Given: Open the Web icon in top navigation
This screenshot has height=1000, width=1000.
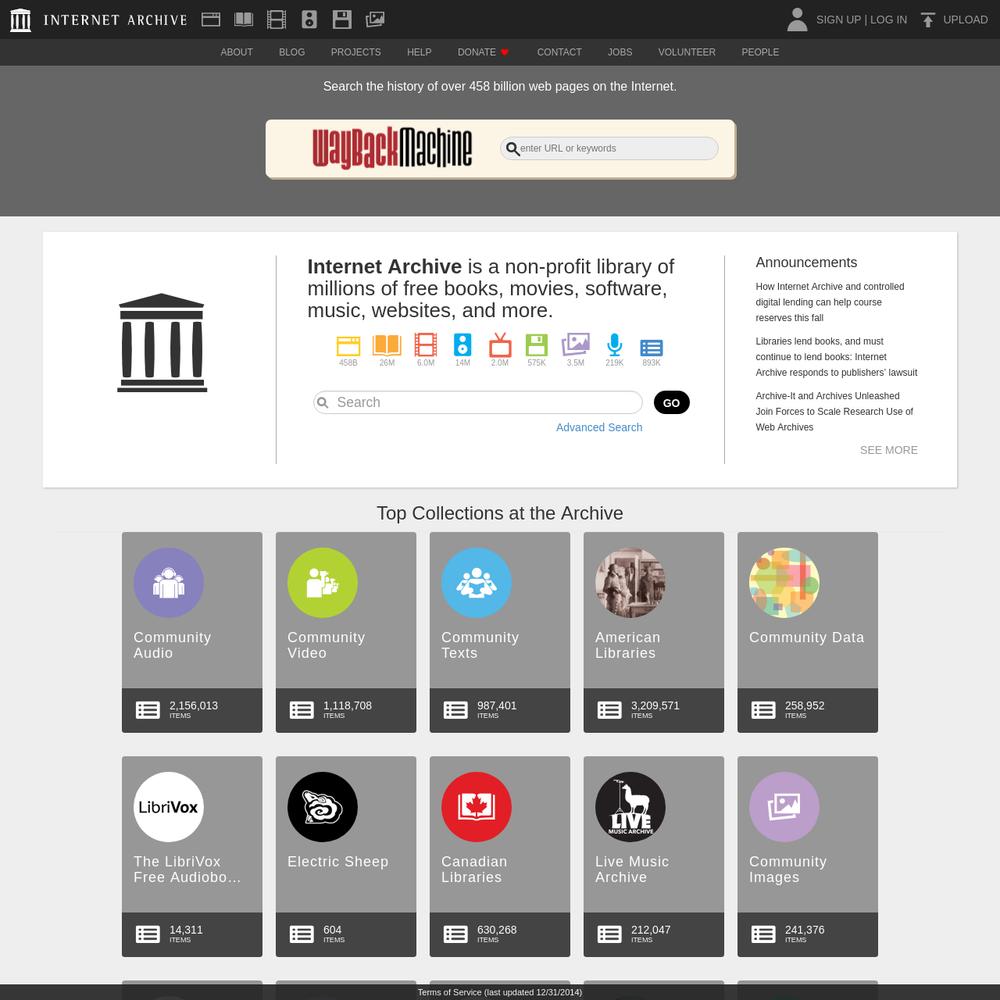Looking at the screenshot, I should tap(210, 20).
